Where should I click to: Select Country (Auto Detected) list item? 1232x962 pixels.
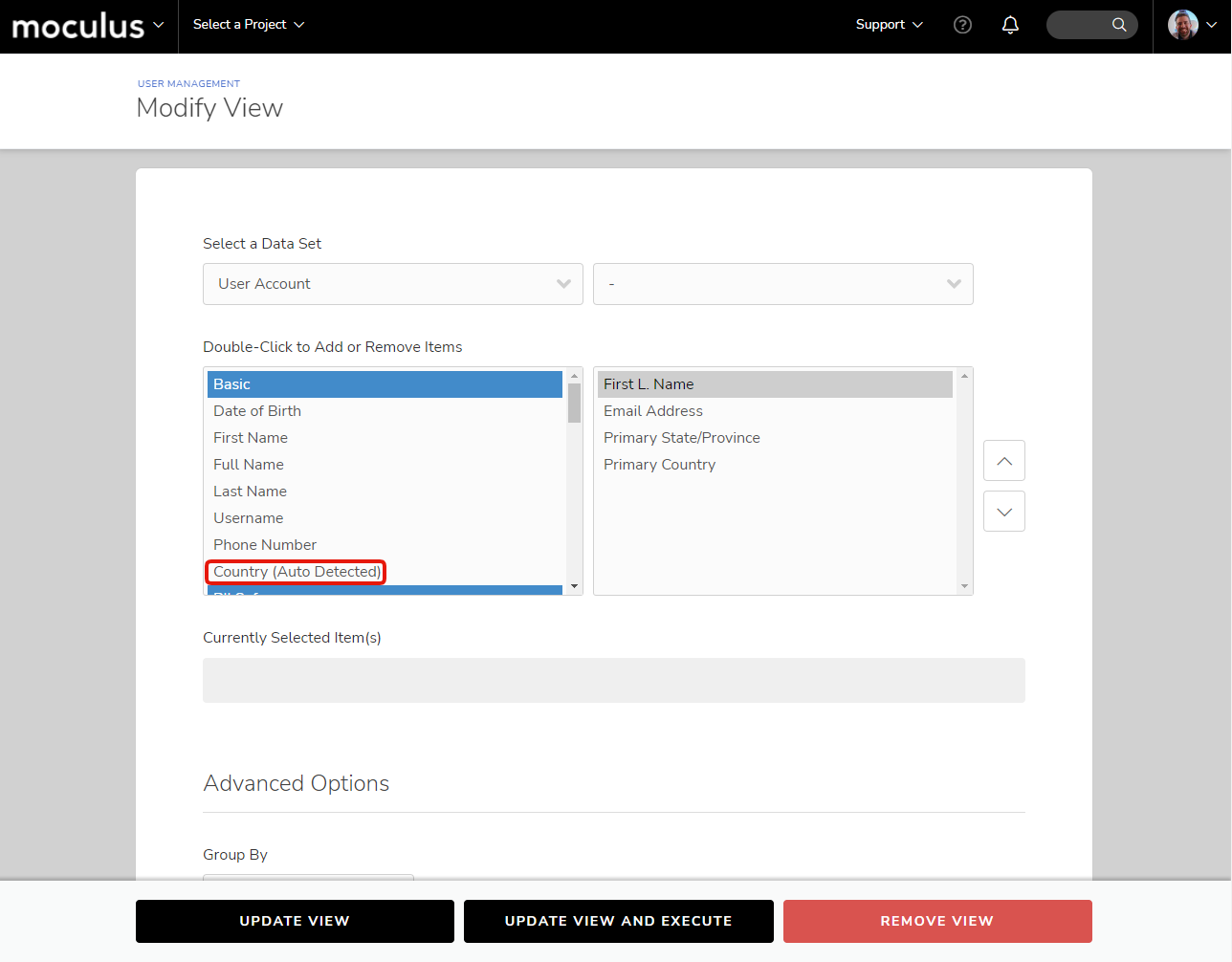(297, 572)
